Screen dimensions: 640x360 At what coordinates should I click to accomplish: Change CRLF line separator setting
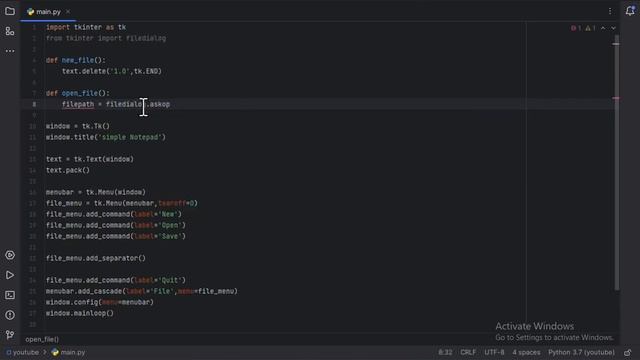(468, 352)
